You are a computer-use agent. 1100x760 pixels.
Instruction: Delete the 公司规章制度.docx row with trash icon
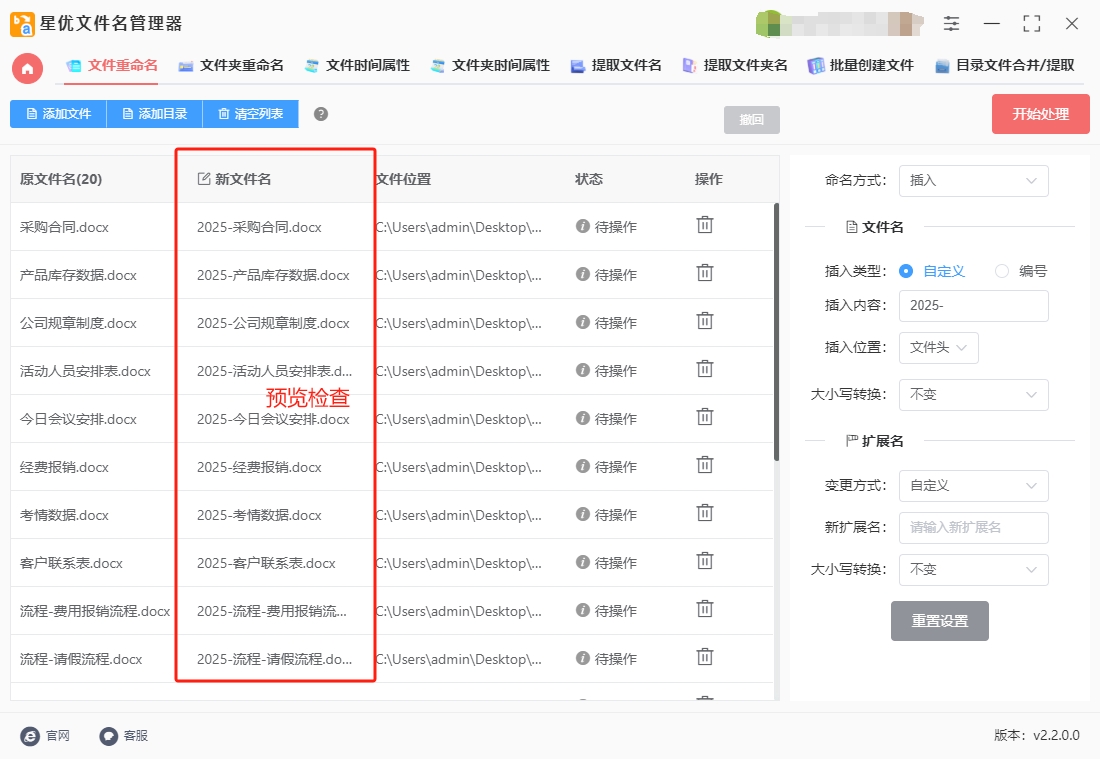point(704,321)
